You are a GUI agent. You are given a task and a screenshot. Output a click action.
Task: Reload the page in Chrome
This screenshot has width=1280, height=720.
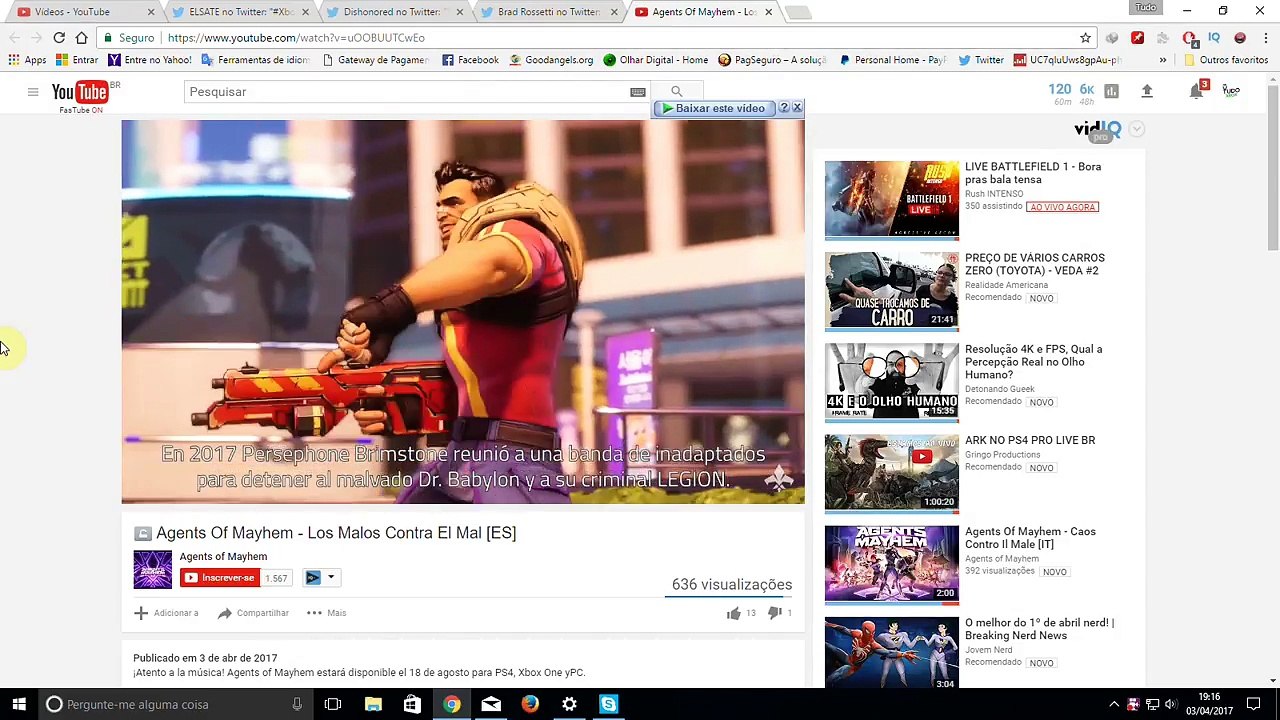(x=59, y=38)
